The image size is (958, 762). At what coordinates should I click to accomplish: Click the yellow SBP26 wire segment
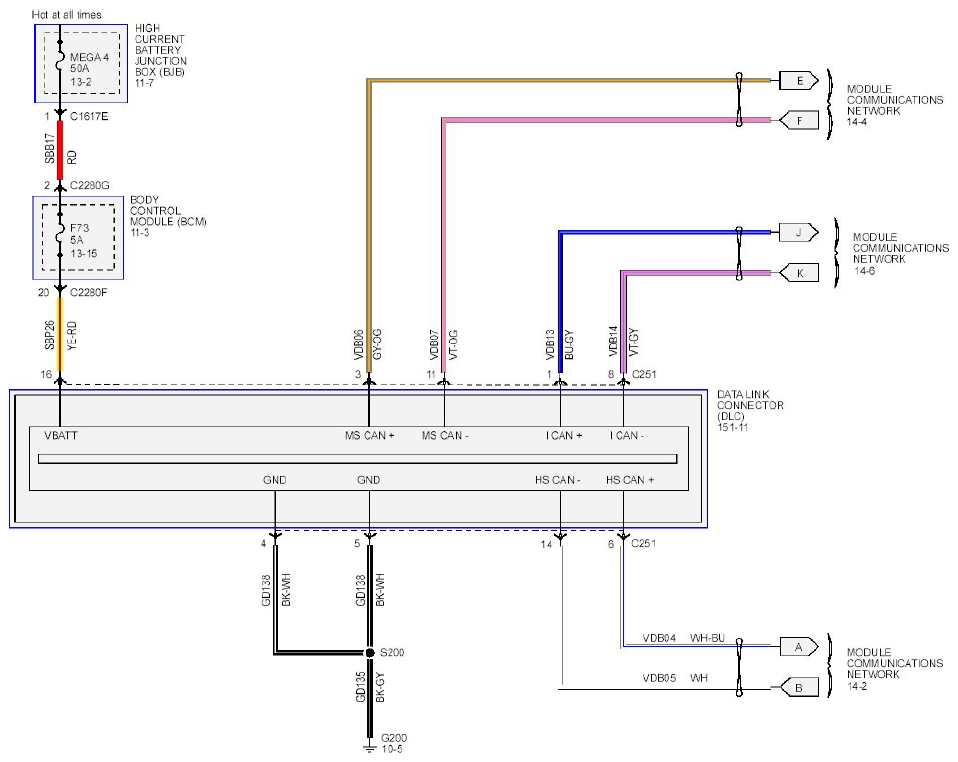pos(60,334)
